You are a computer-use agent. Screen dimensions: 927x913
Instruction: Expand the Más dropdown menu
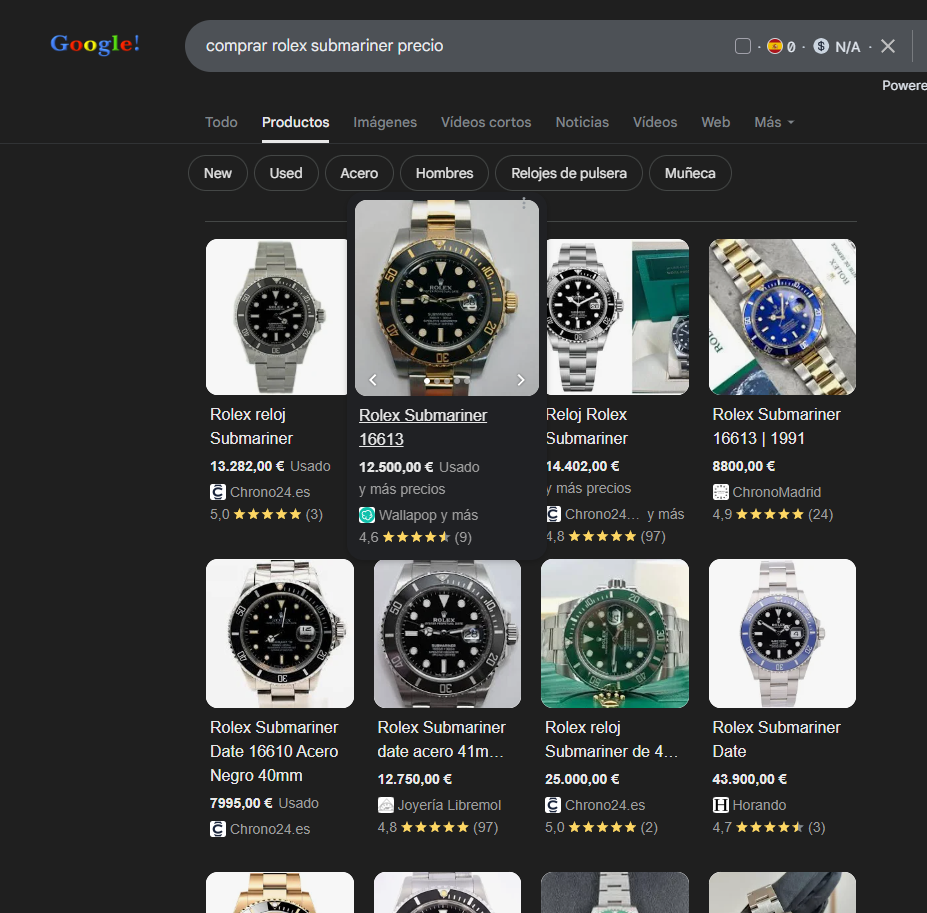pyautogui.click(x=774, y=122)
